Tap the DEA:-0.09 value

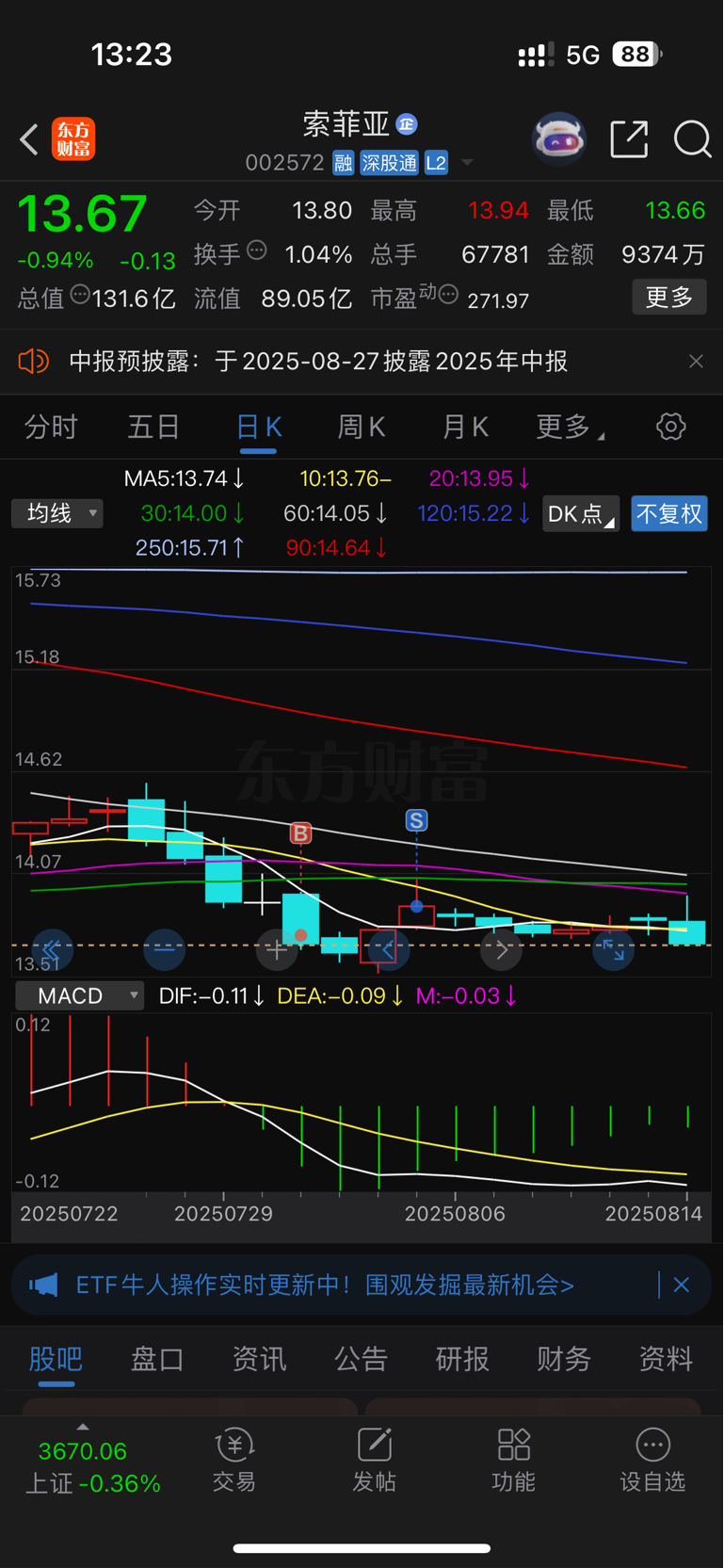click(x=341, y=995)
